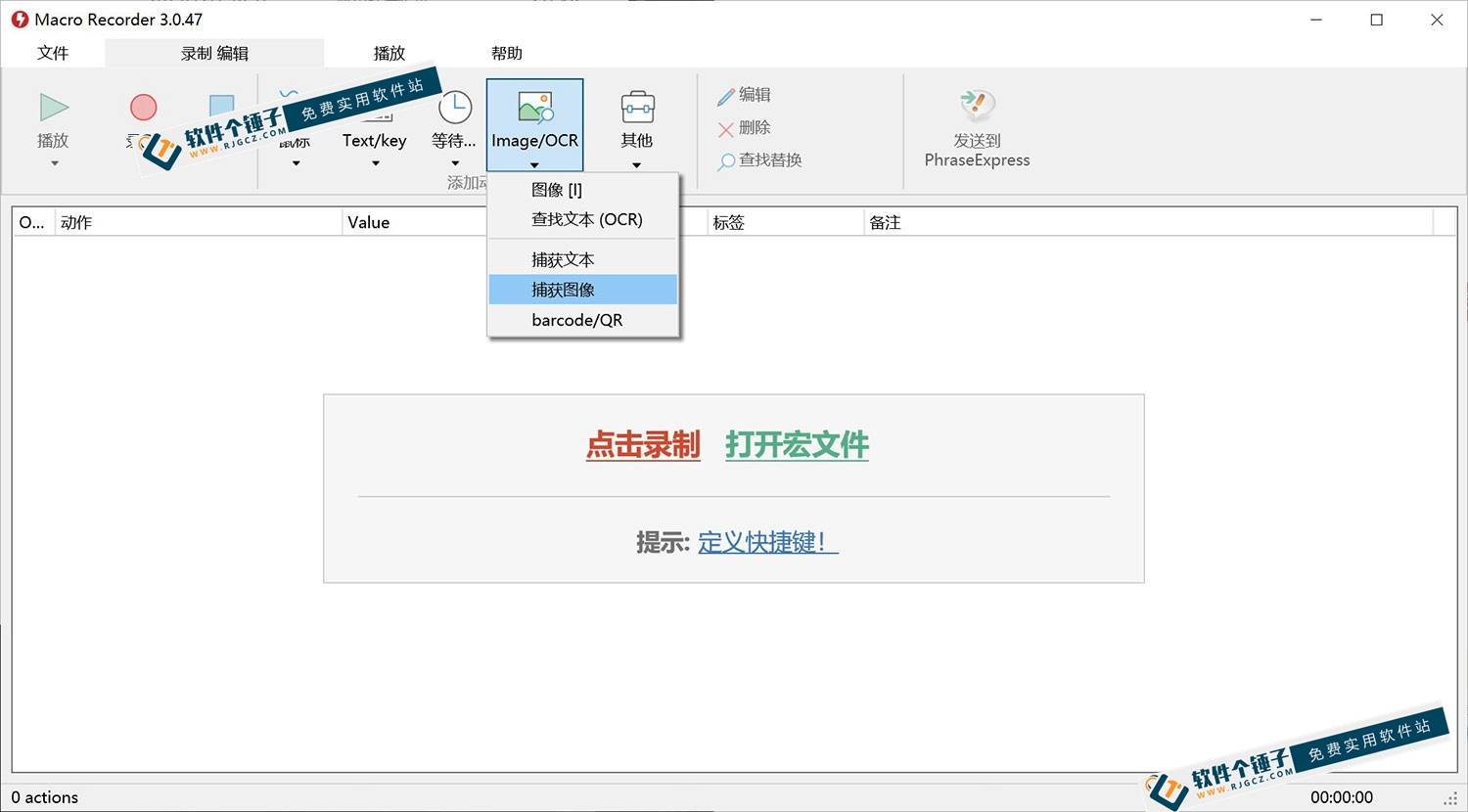Choose 捕获文本 from the dropdown
Viewport: 1468px width, 812px height.
coord(583,259)
